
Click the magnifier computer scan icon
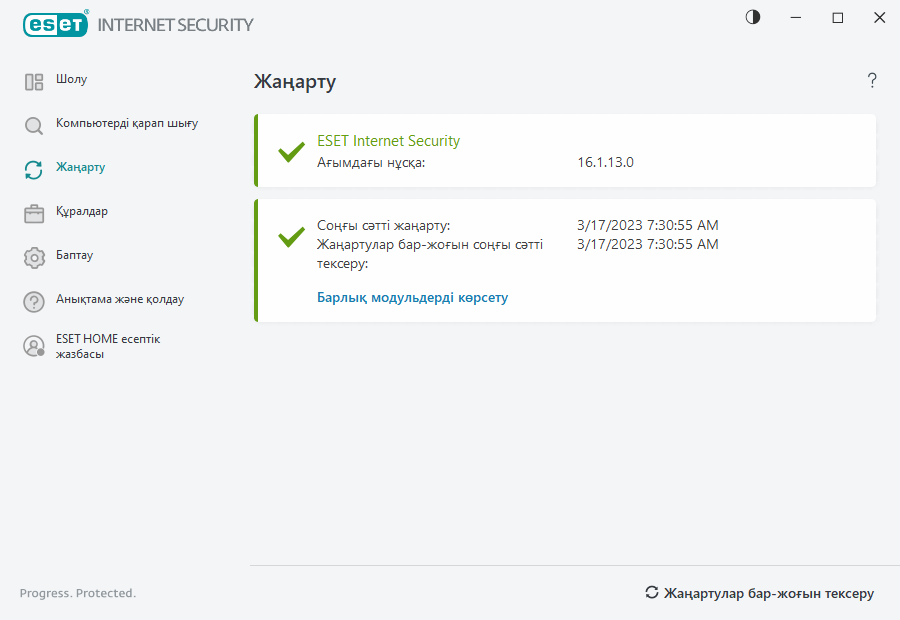34,126
